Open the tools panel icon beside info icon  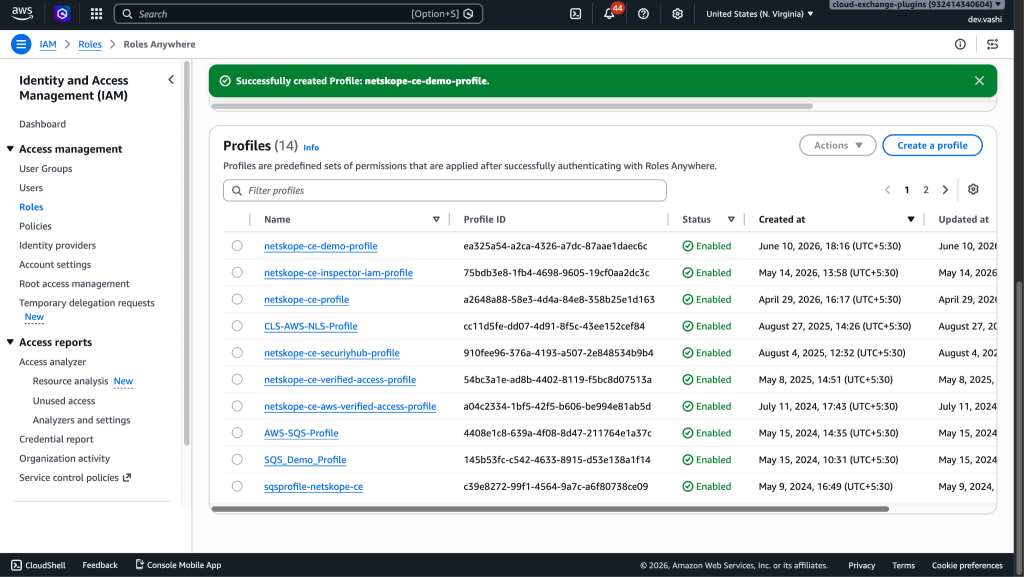992,44
